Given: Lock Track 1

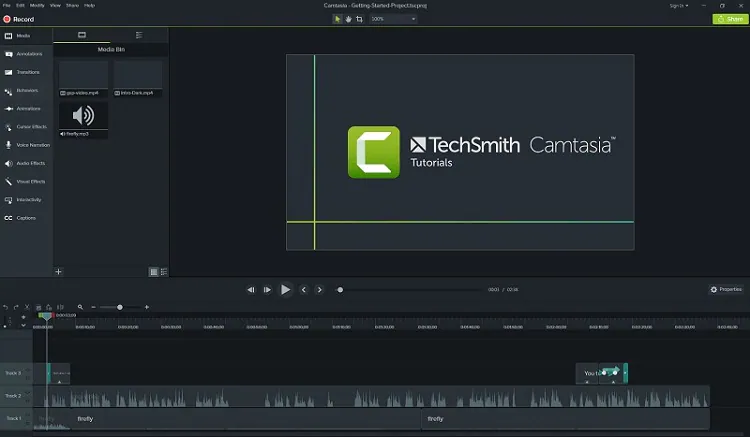Looking at the screenshot, I should [x=28, y=423].
